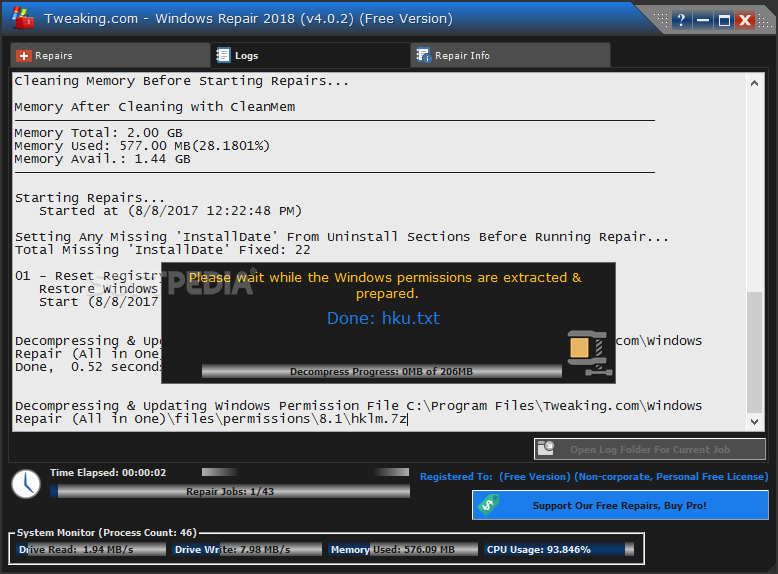Open help with the question mark button
This screenshot has height=574, width=778.
681,20
